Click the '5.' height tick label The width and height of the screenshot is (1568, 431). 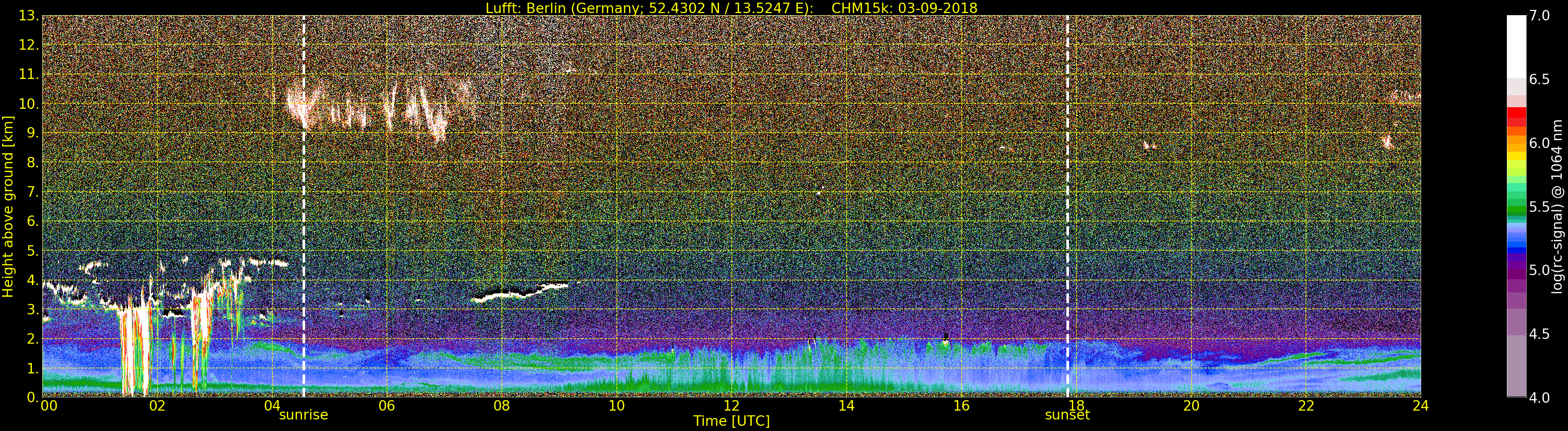coord(33,251)
